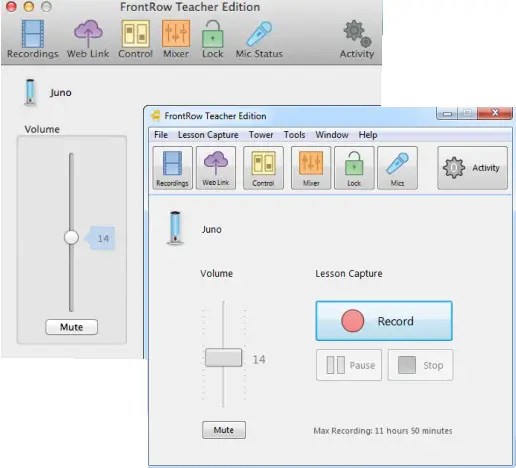Image resolution: width=516 pixels, height=468 pixels.
Task: Click the Stop recording button
Action: click(420, 365)
